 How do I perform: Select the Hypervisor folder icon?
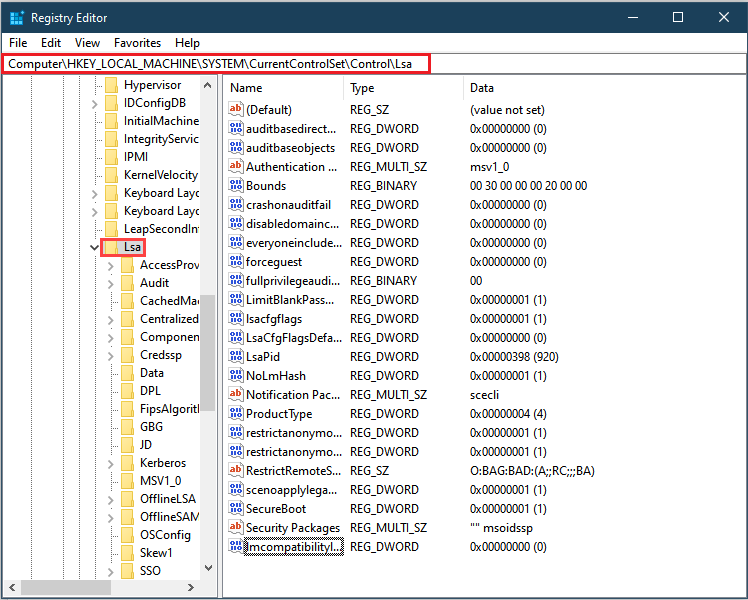tap(111, 85)
